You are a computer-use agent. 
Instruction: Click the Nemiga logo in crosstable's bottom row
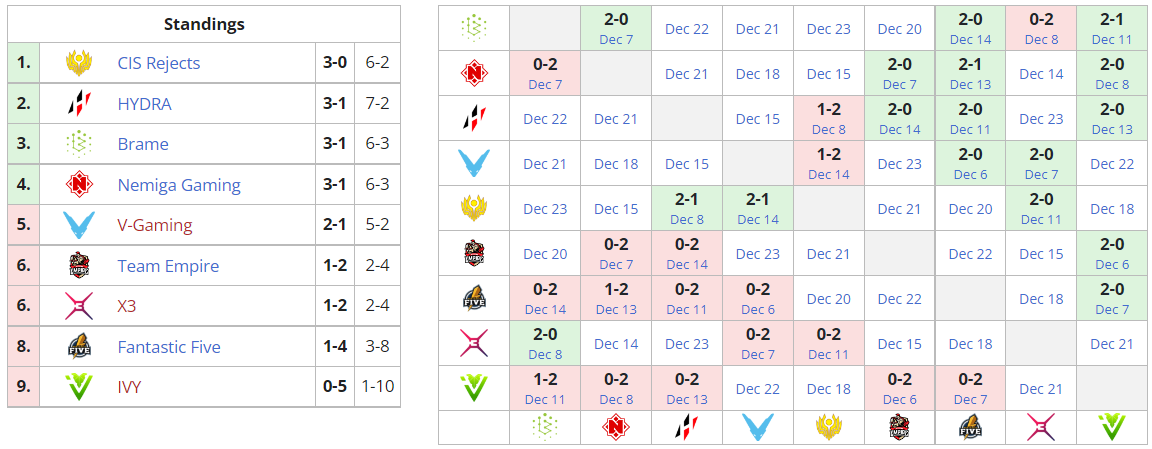(616, 427)
